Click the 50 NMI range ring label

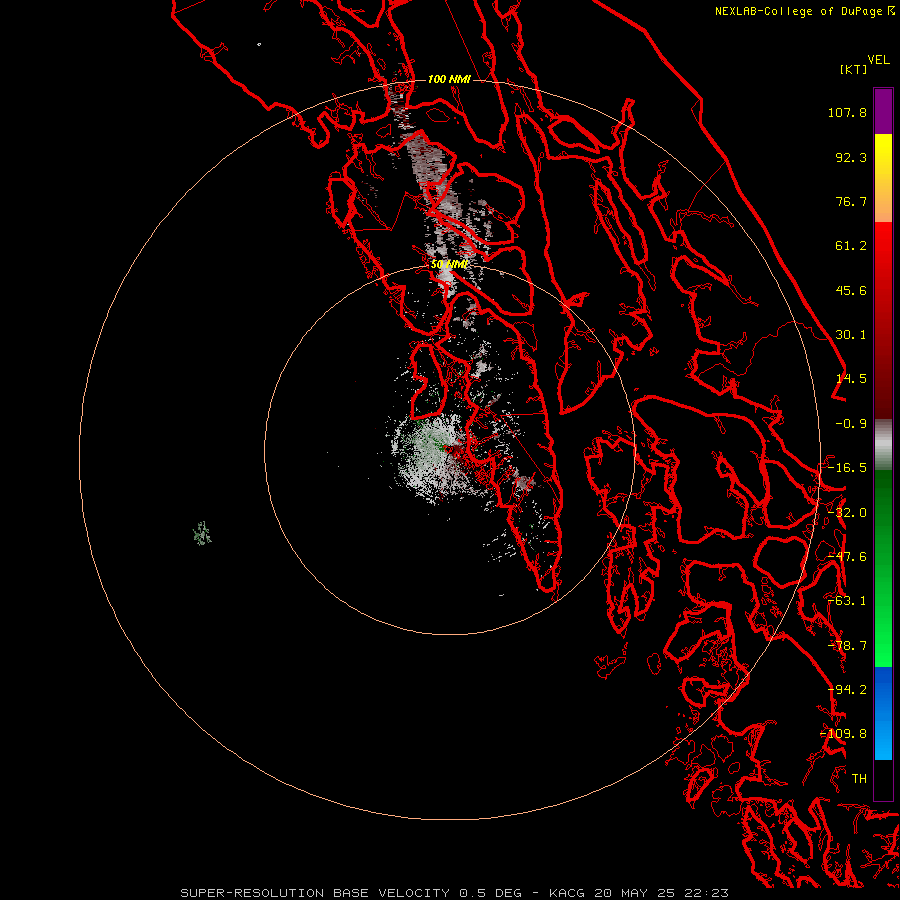tap(449, 264)
